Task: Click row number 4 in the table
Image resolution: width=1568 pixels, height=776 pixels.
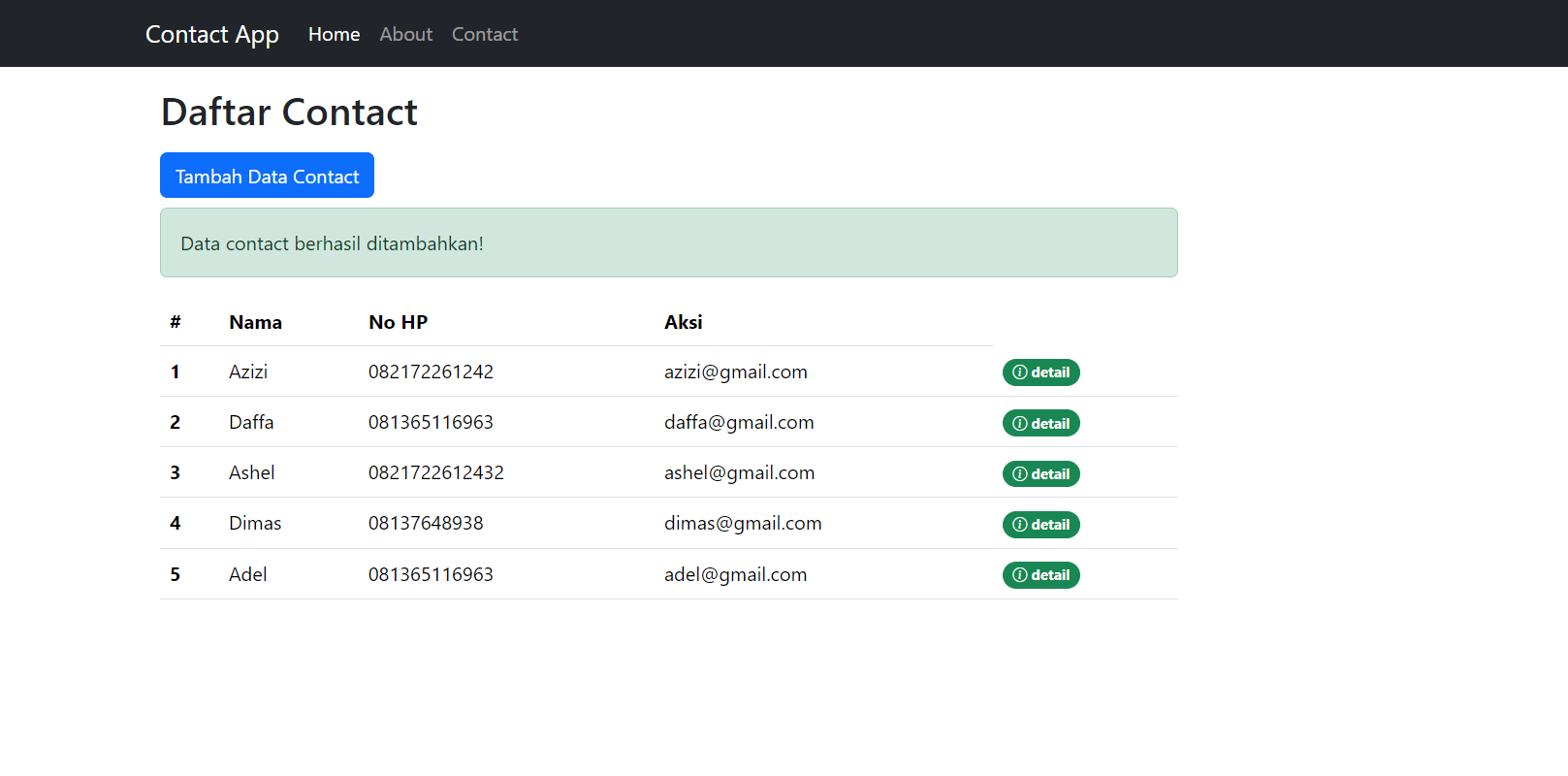Action: [x=176, y=523]
